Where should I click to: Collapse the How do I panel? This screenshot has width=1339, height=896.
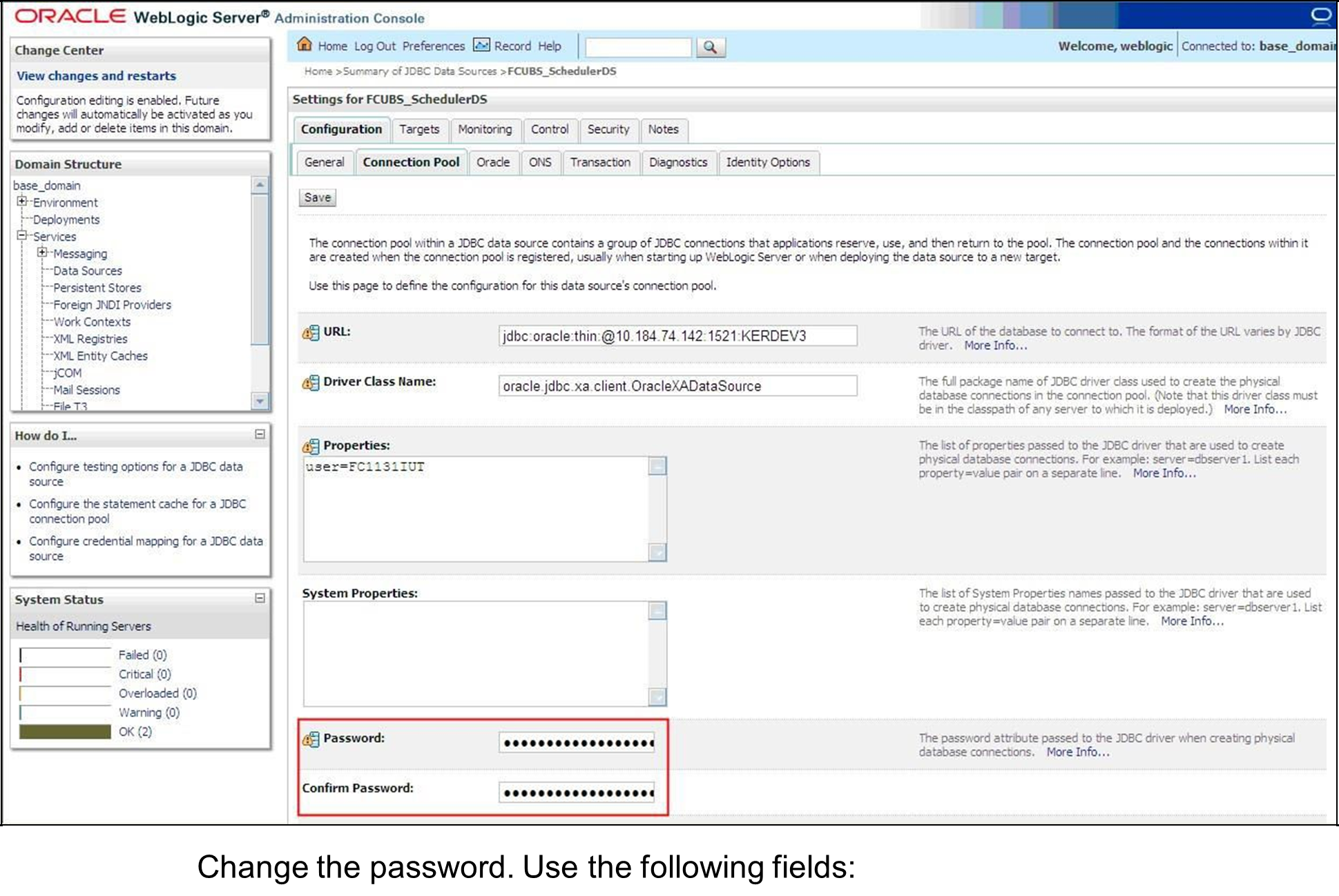pyautogui.click(x=260, y=434)
